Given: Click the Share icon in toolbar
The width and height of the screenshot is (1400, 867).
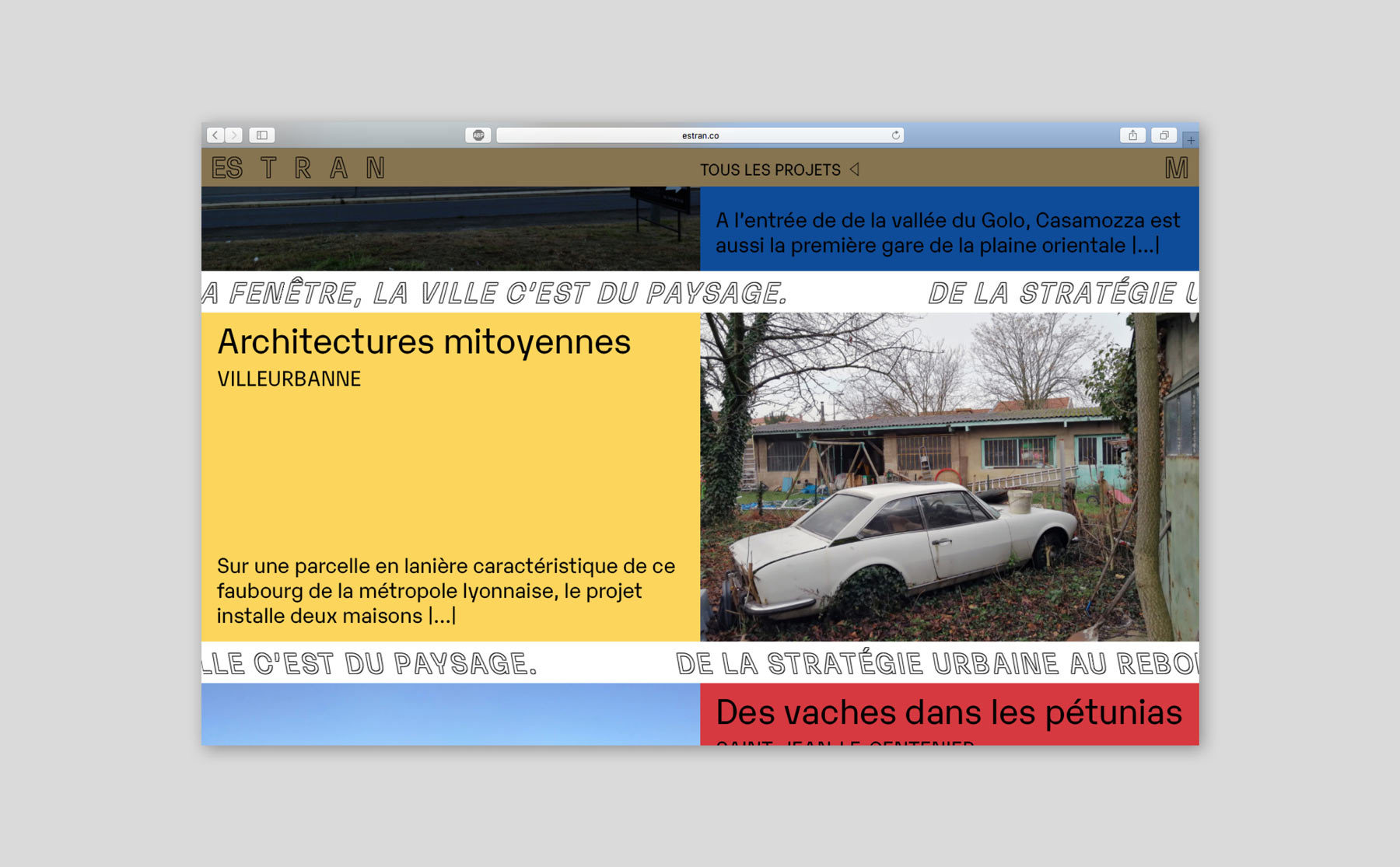Looking at the screenshot, I should [x=1132, y=135].
